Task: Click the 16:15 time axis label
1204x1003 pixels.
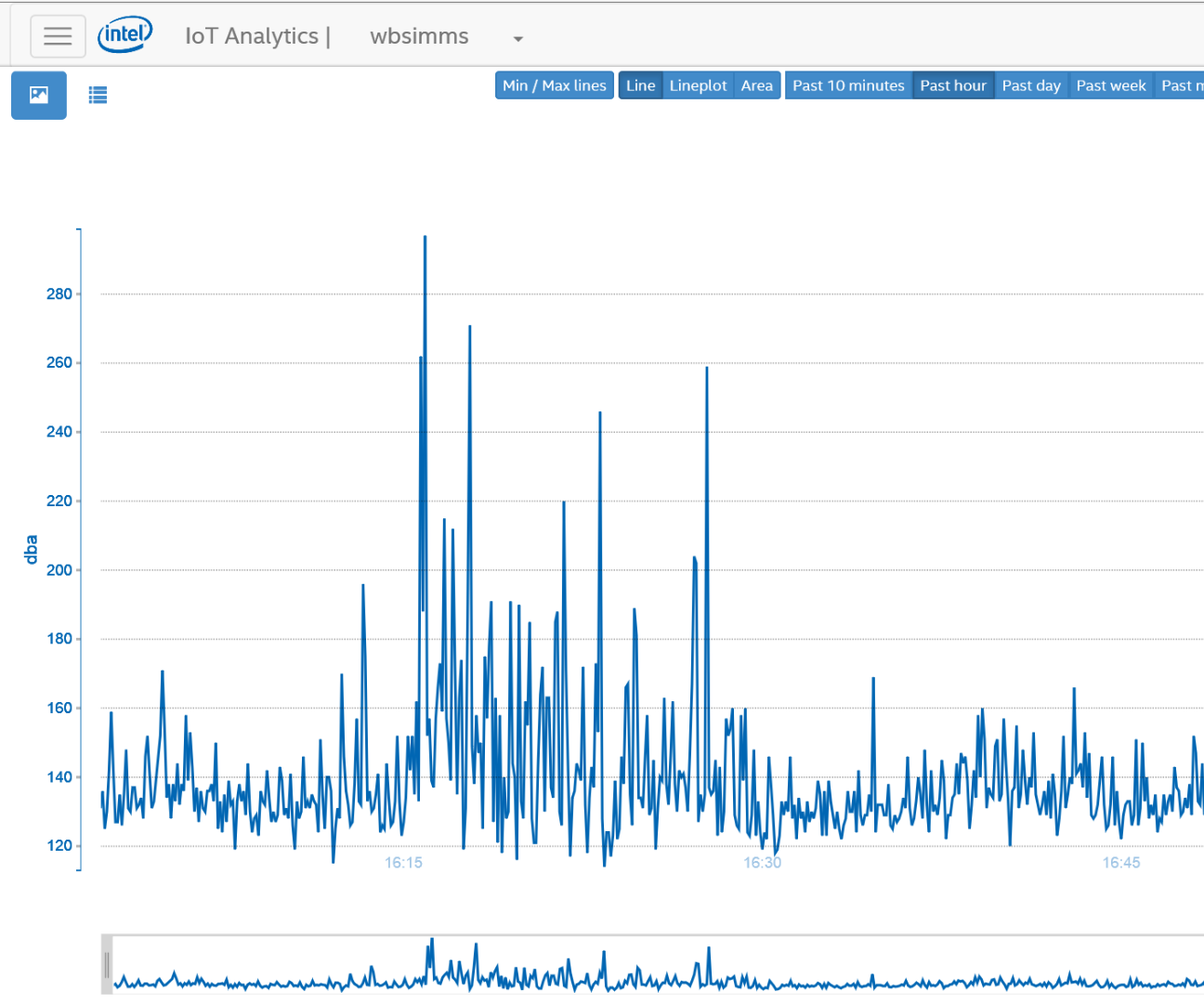Action: tap(404, 863)
